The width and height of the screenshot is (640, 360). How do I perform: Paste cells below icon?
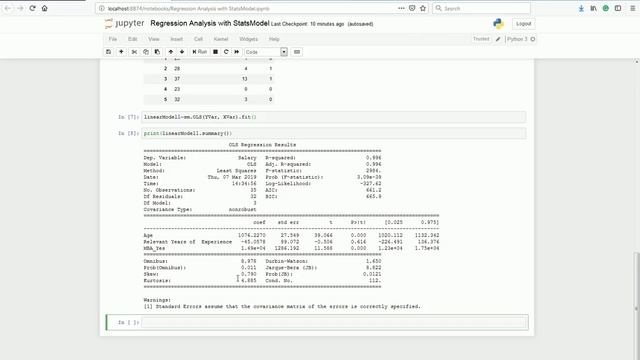[x=157, y=52]
